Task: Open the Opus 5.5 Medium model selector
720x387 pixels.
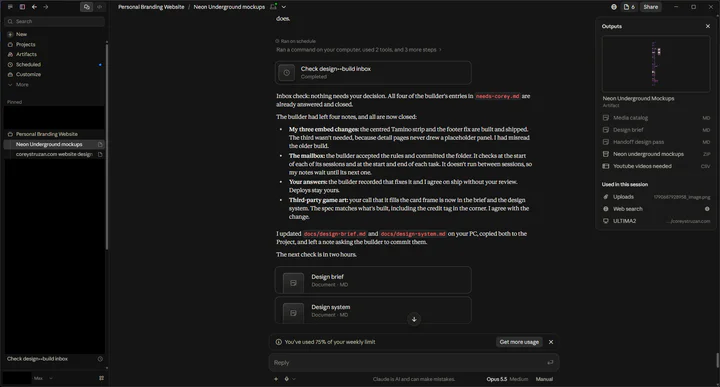Action: pyautogui.click(x=507, y=379)
